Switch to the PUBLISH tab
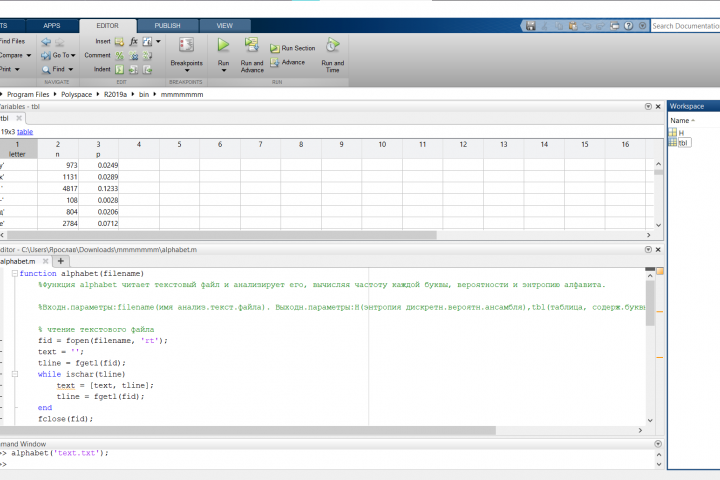 [x=167, y=26]
